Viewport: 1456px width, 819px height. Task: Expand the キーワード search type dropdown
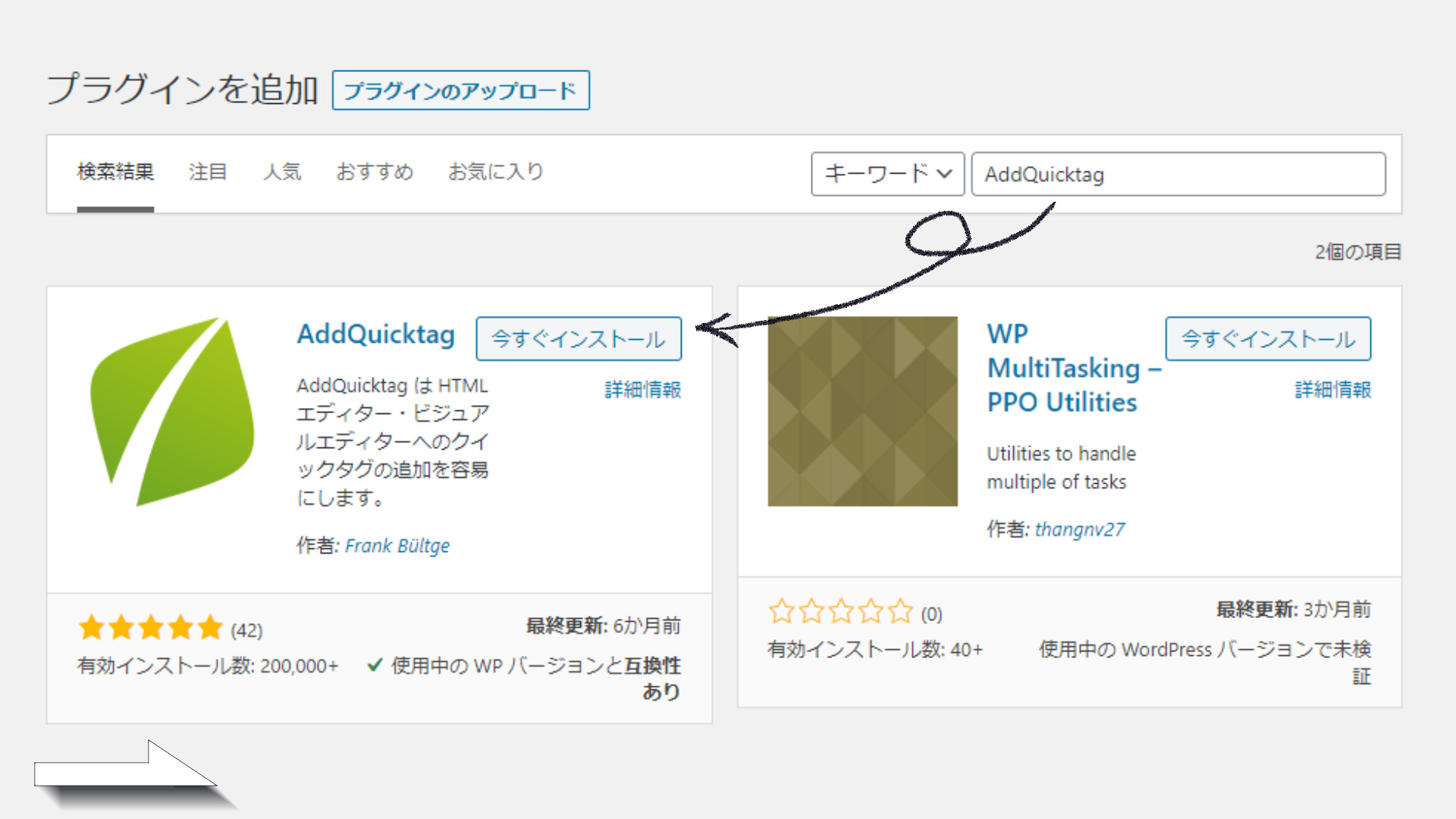(887, 174)
